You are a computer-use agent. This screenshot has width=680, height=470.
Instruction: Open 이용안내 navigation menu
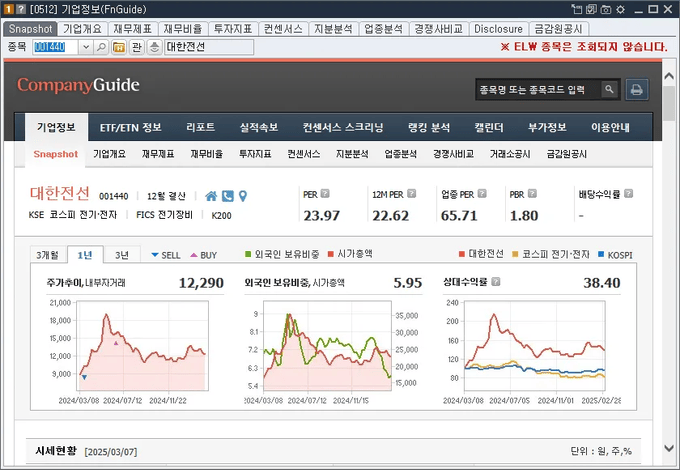[610, 127]
